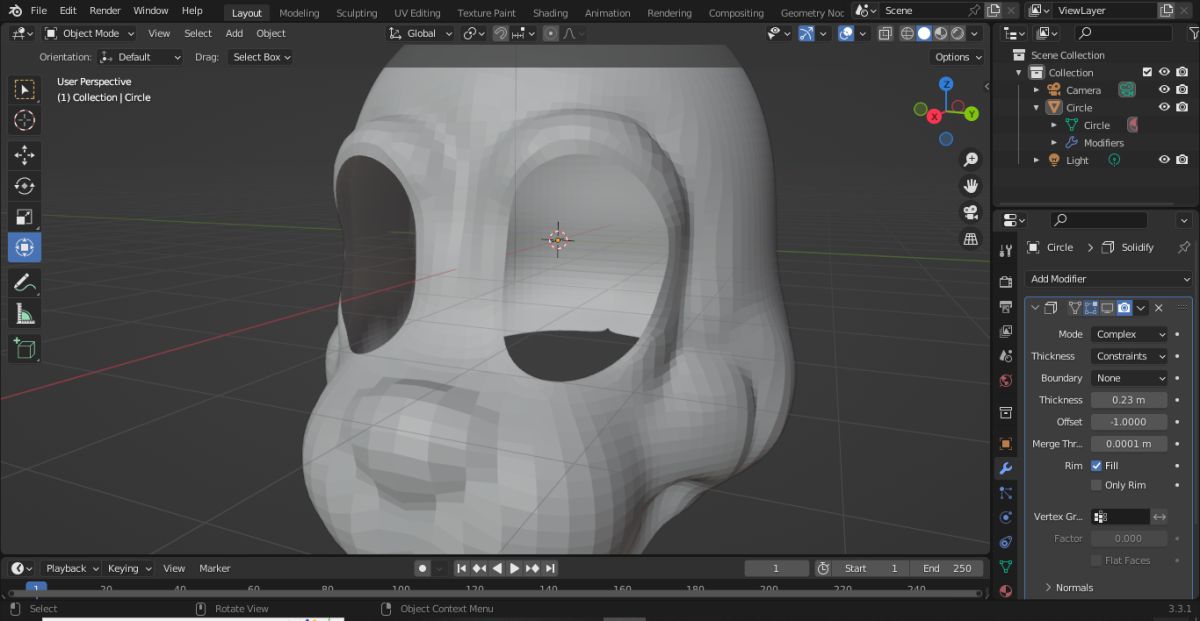Activate the Rotate tool
The height and width of the screenshot is (621, 1200).
tap(25, 186)
